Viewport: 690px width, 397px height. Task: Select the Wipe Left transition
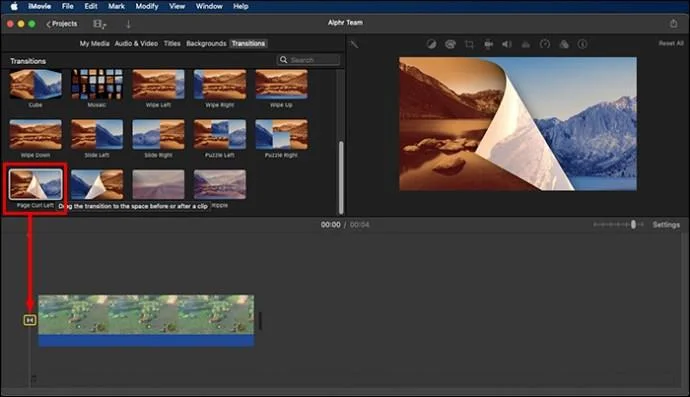click(158, 84)
